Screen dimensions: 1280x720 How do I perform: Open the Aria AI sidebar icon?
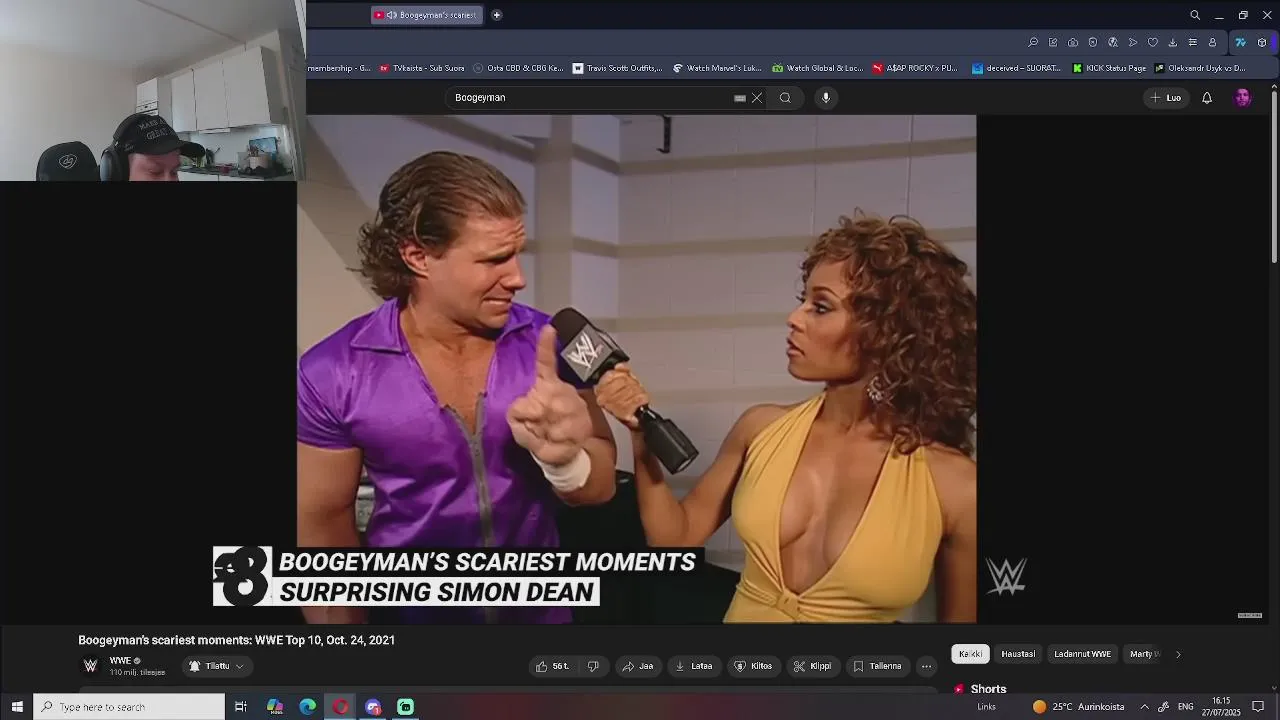tap(1241, 42)
